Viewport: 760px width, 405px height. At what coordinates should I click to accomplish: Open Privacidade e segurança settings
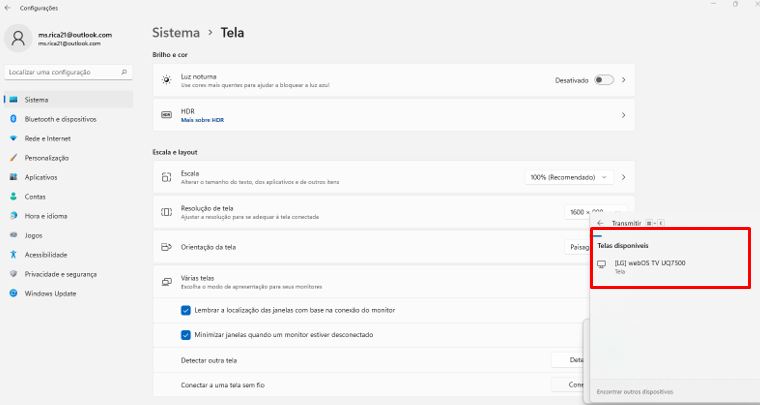(x=68, y=274)
